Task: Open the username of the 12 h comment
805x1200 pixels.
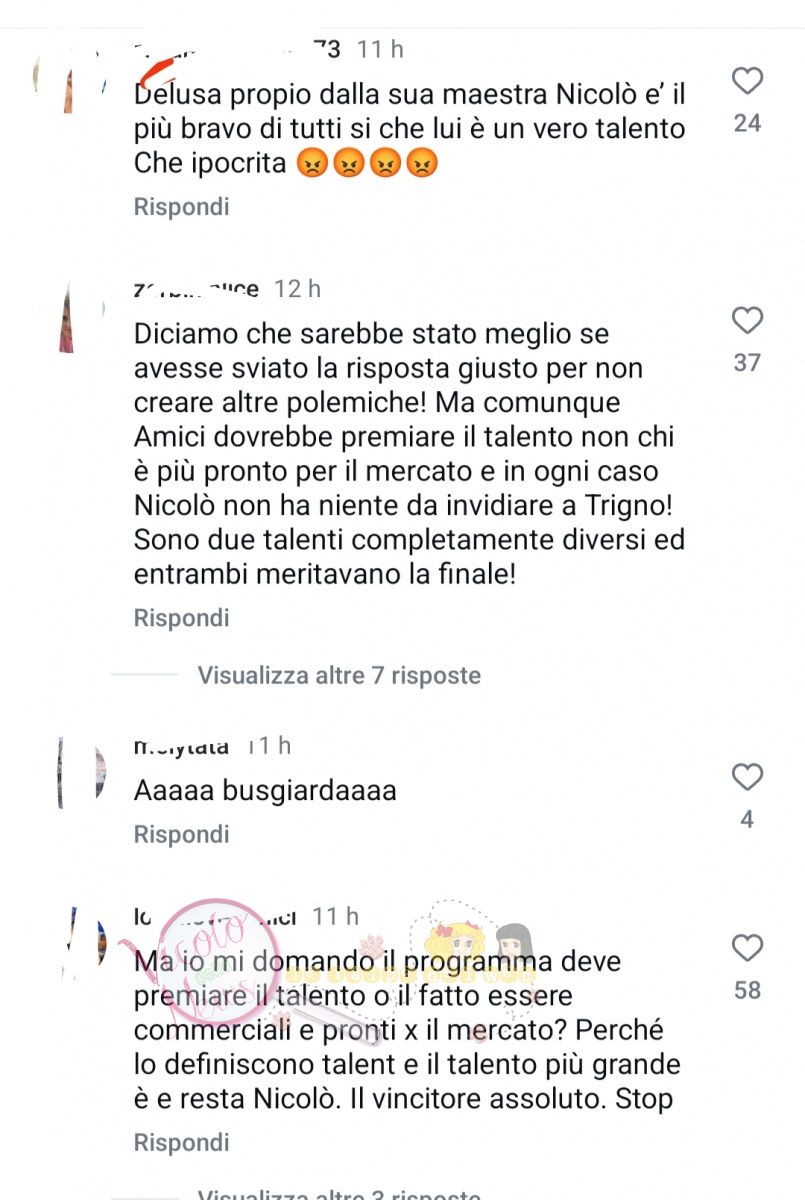Action: (x=196, y=289)
